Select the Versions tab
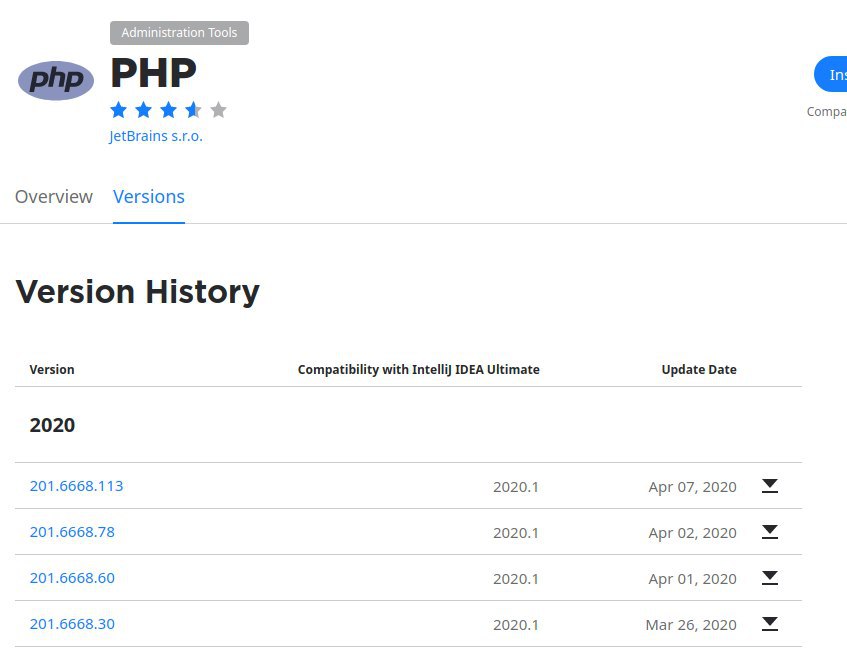This screenshot has width=847, height=657. (149, 197)
